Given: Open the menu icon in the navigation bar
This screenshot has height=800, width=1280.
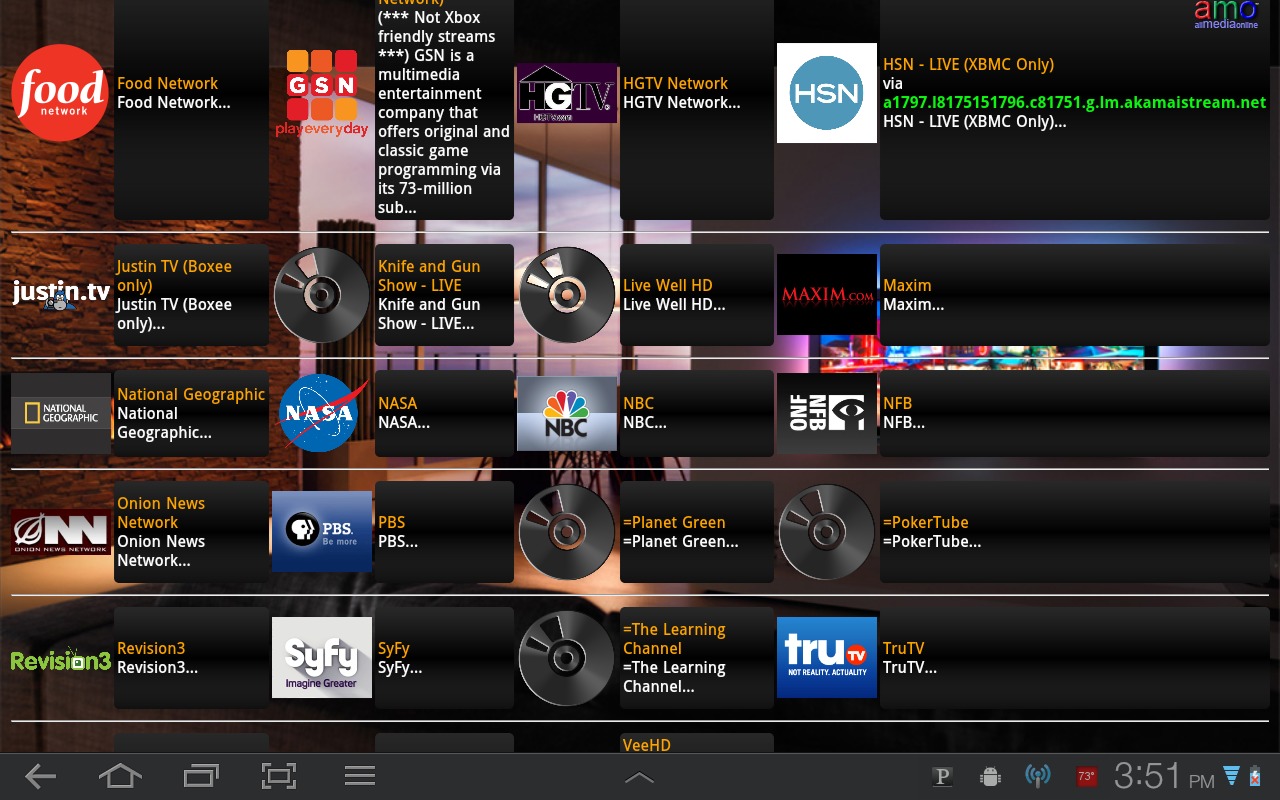Looking at the screenshot, I should click(359, 776).
